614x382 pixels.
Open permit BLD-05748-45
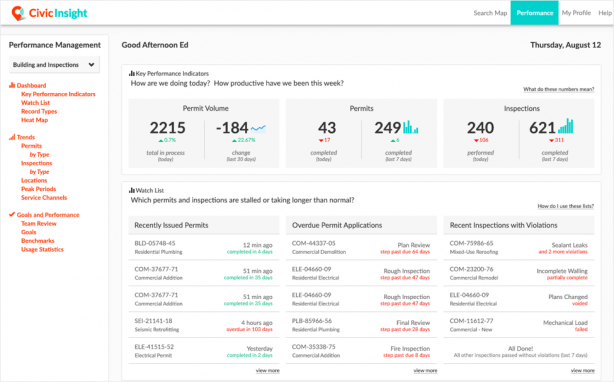(155, 243)
